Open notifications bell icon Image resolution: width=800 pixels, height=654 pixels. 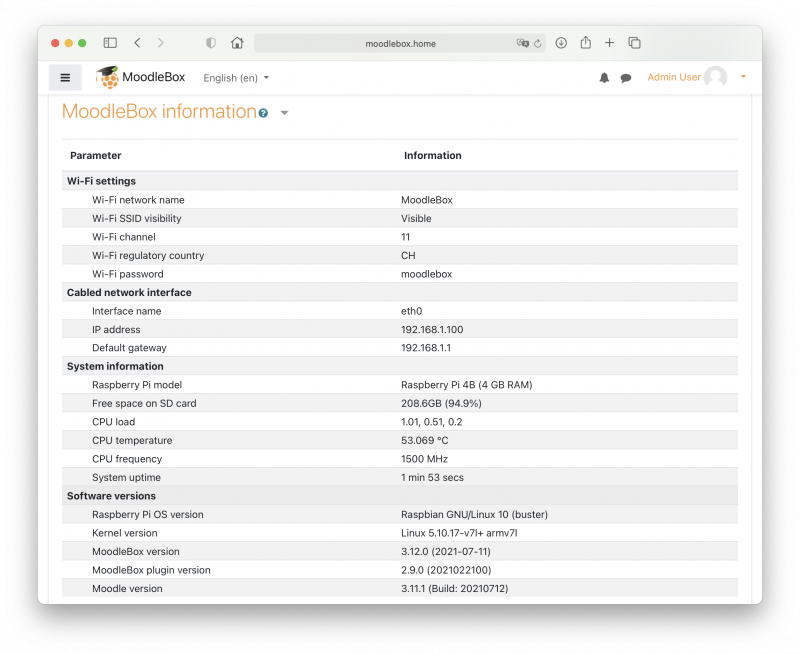pos(604,78)
